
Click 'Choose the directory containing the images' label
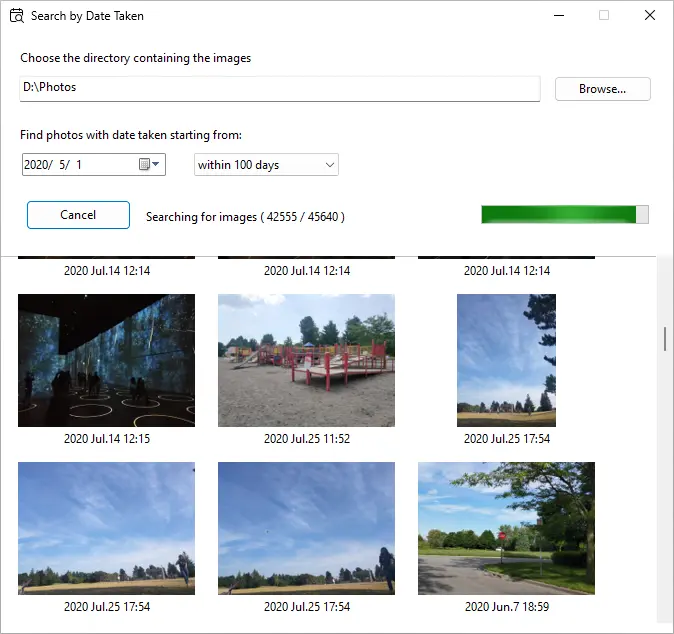[135, 58]
